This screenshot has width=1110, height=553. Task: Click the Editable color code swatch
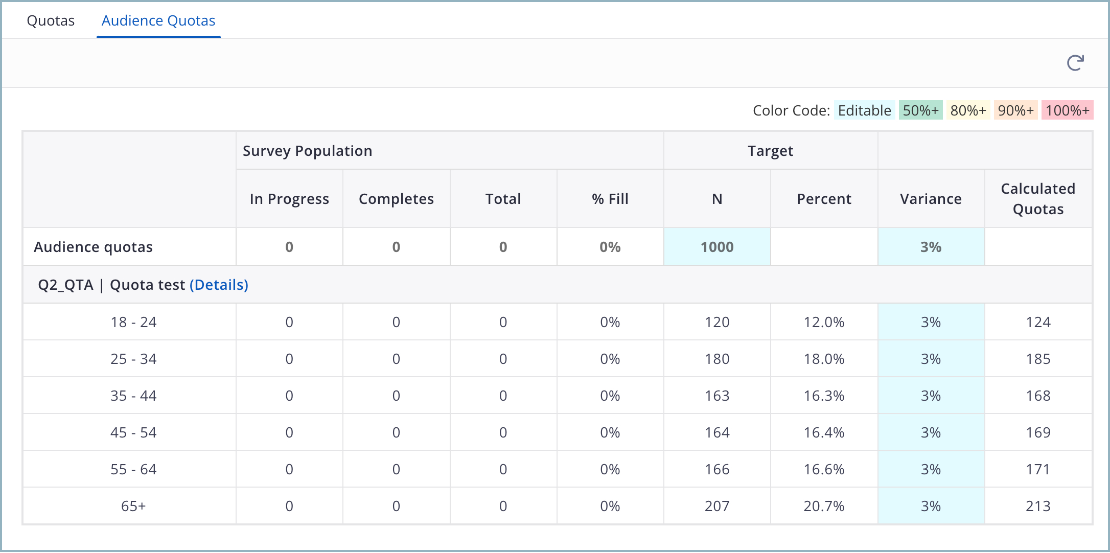(x=864, y=111)
